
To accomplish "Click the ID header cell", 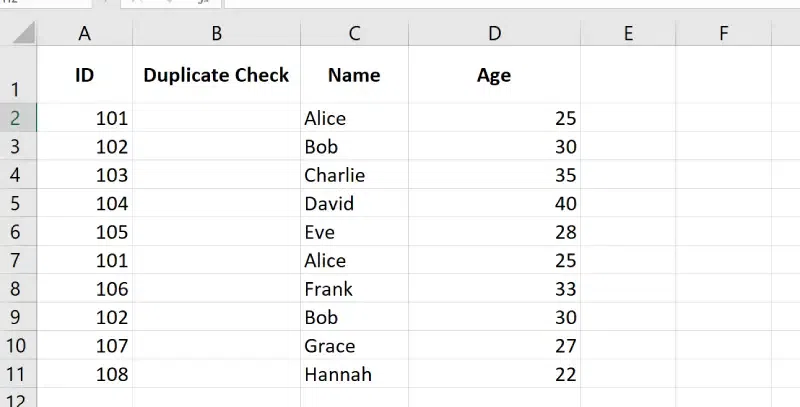I will pyautogui.click(x=84, y=76).
